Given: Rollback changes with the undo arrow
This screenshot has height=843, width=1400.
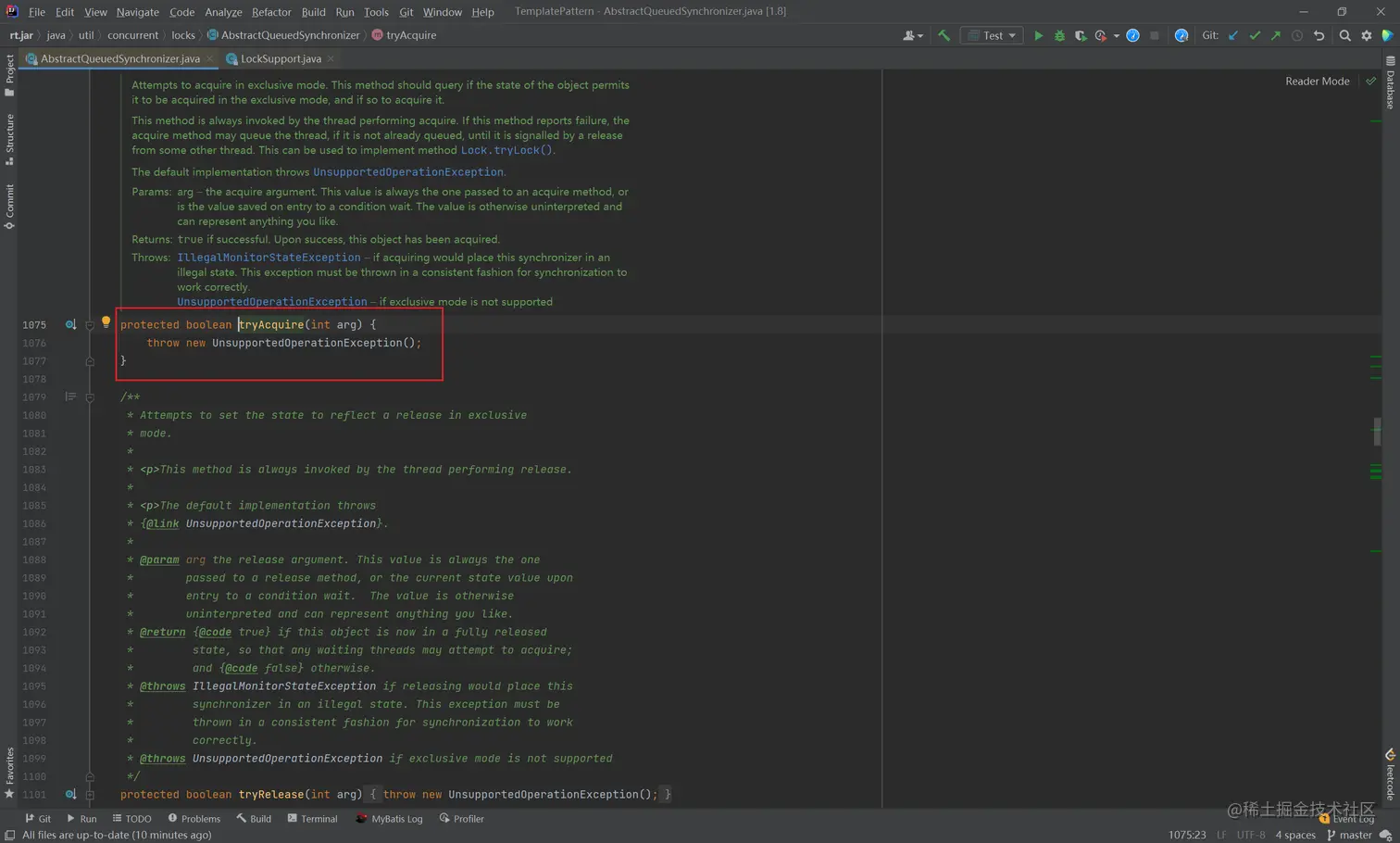Looking at the screenshot, I should click(1319, 35).
